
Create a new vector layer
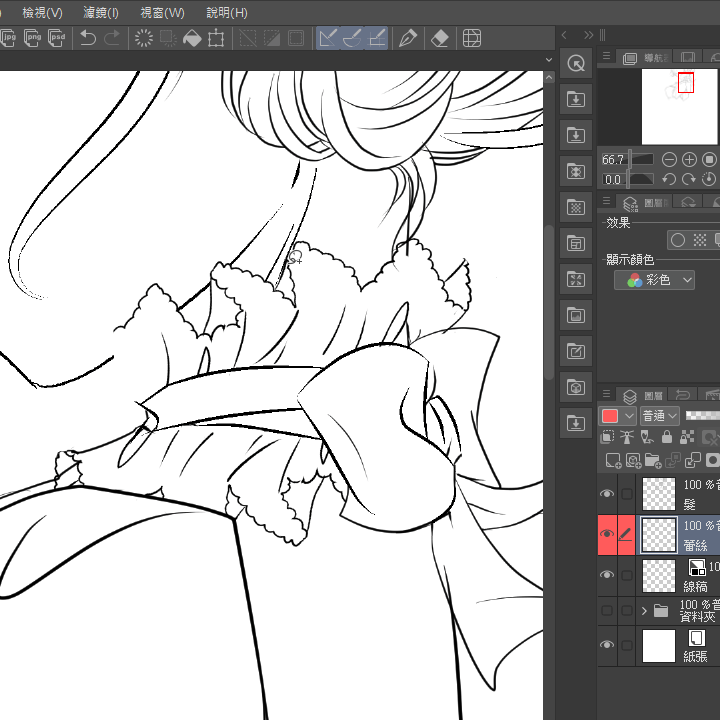pyautogui.click(x=633, y=460)
